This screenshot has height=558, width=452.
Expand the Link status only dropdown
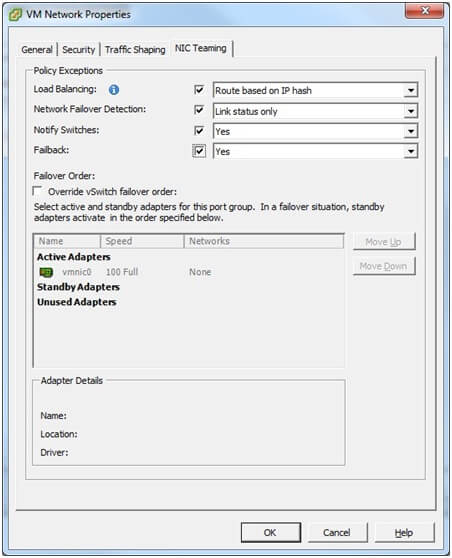click(315, 111)
